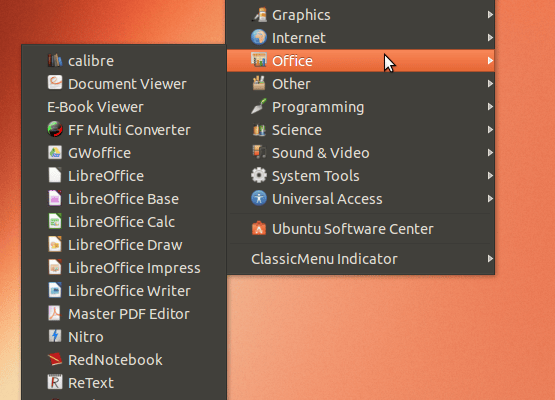Choose the System Tools category
Screen dimensions: 555x400
pos(360,176)
